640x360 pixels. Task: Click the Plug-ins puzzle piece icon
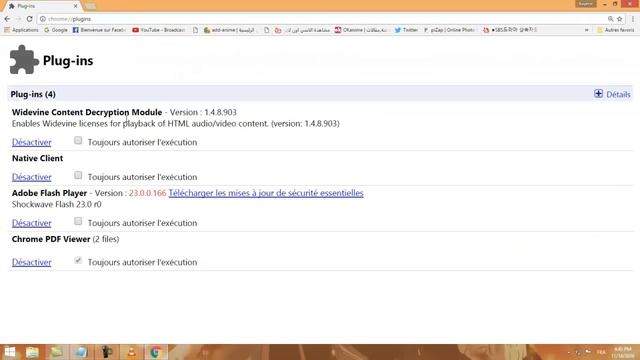click(x=24, y=60)
